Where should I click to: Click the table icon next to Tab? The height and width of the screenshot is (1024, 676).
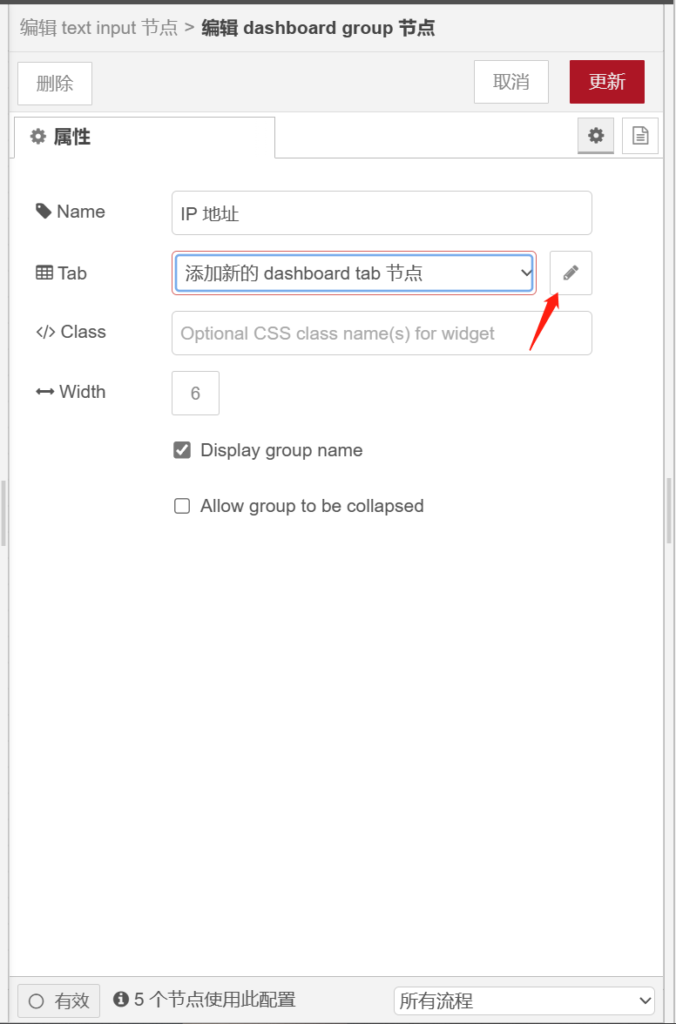pos(44,273)
